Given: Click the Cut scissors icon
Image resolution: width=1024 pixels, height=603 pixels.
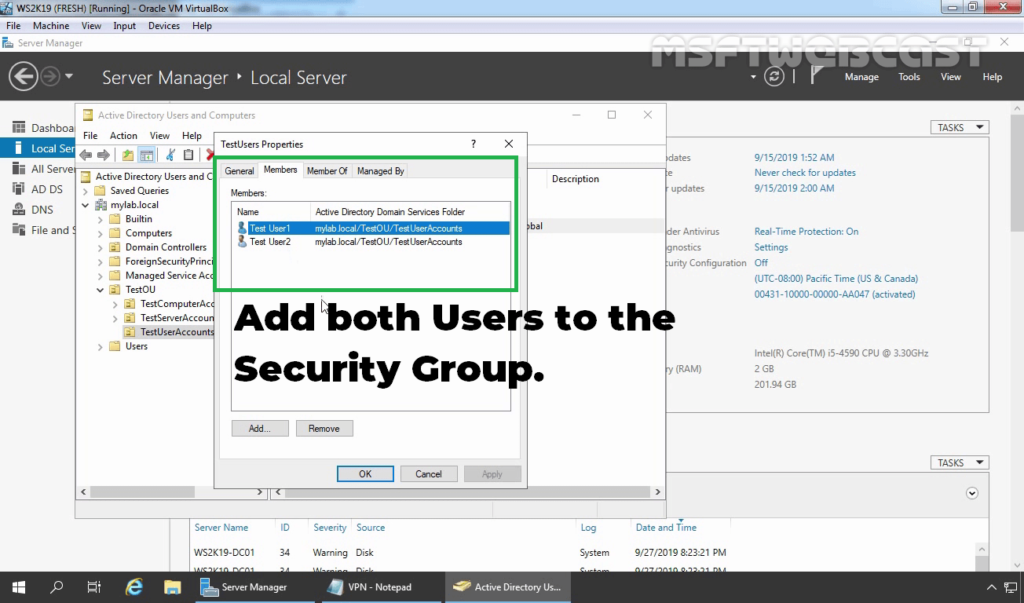Looking at the screenshot, I should pyautogui.click(x=170, y=155).
